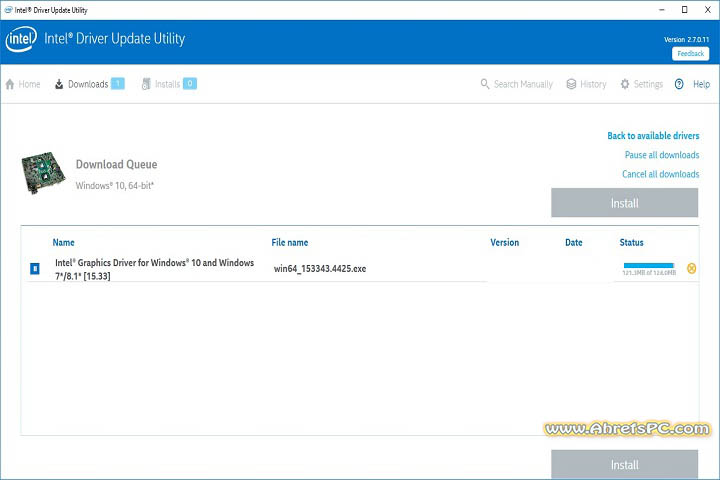The width and height of the screenshot is (720, 480).
Task: Minimize the Intel Driver Update Utility window
Action: click(x=662, y=10)
